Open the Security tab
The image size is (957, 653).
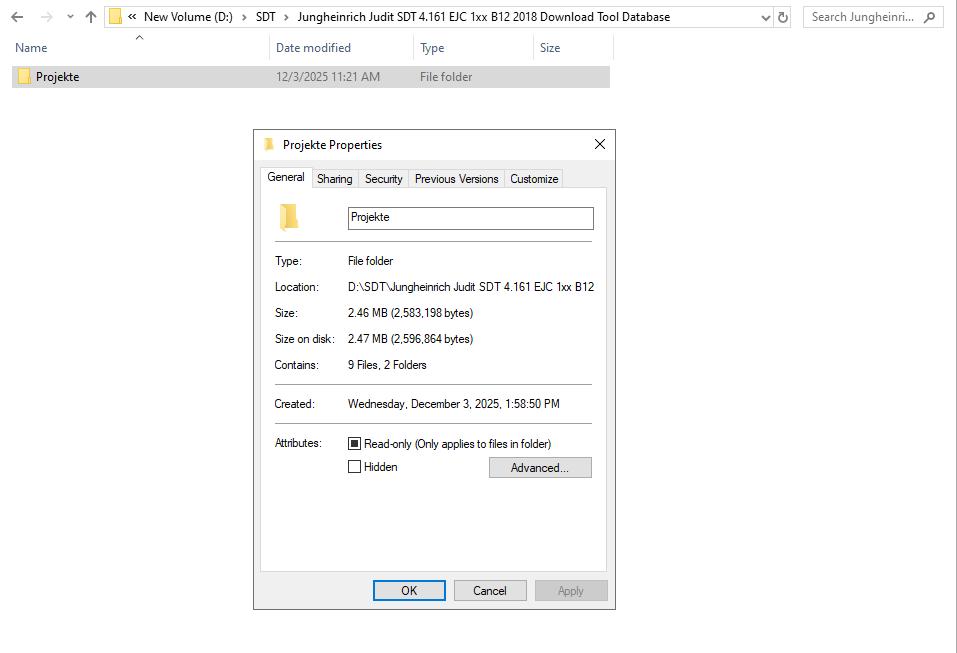pyautogui.click(x=383, y=179)
